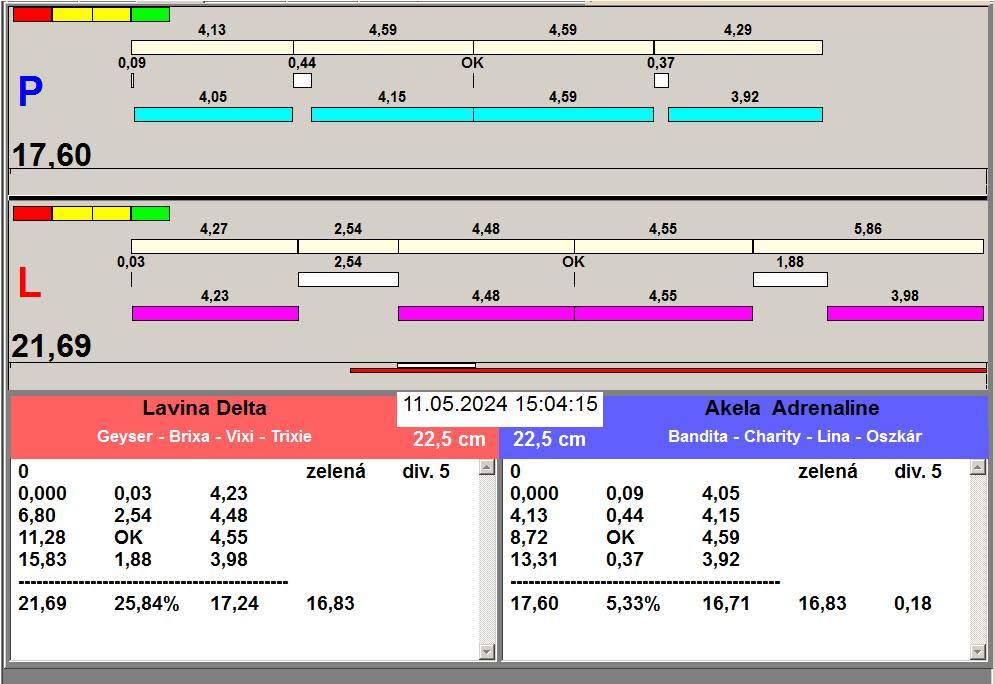Select the cream 4,29 bar in lane P
This screenshot has height=684, width=995.
click(x=738, y=48)
